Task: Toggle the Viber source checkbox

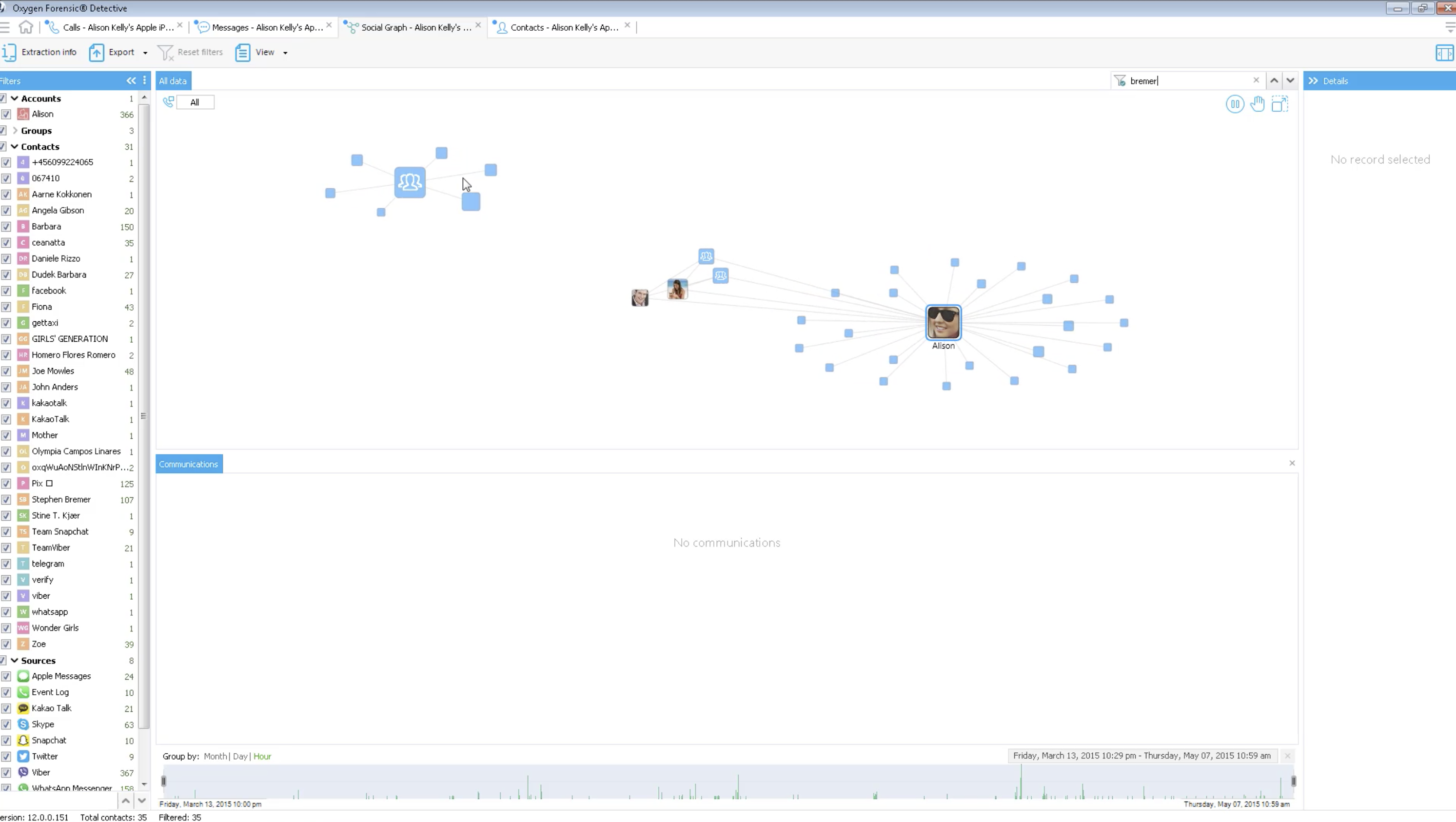Action: click(x=6, y=772)
